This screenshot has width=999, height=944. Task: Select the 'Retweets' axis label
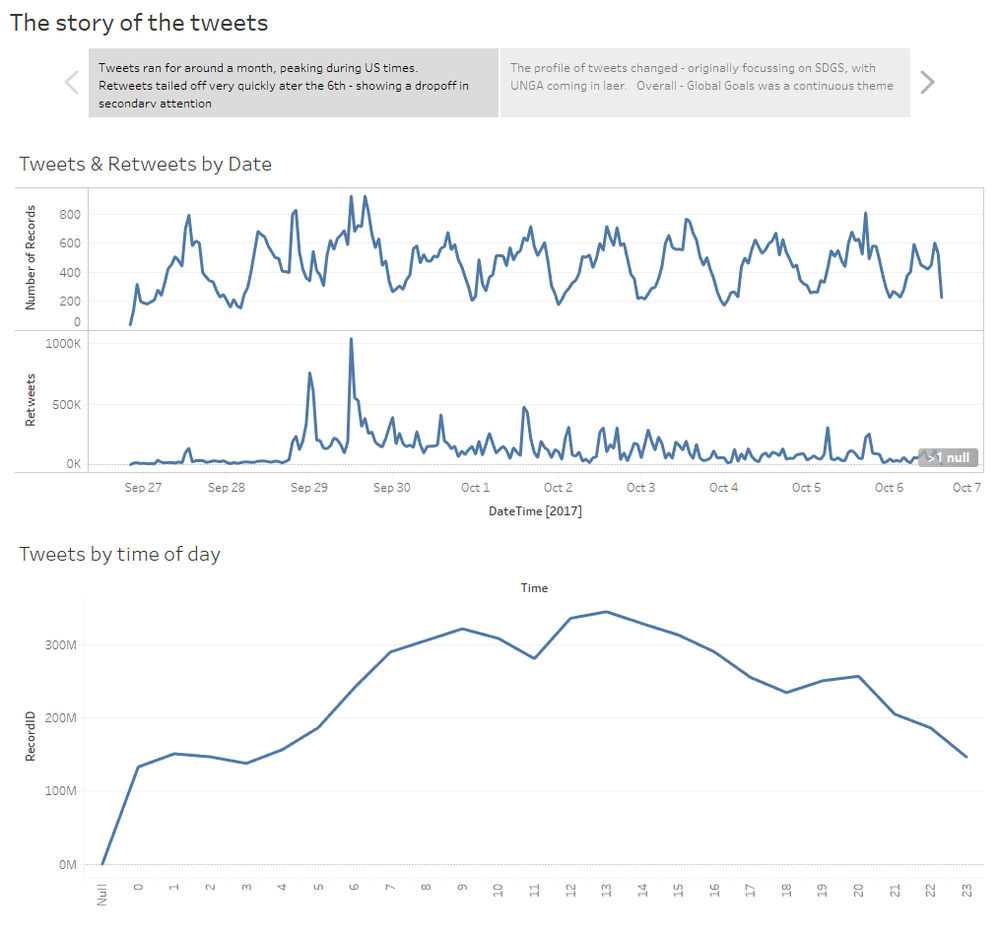tap(30, 400)
